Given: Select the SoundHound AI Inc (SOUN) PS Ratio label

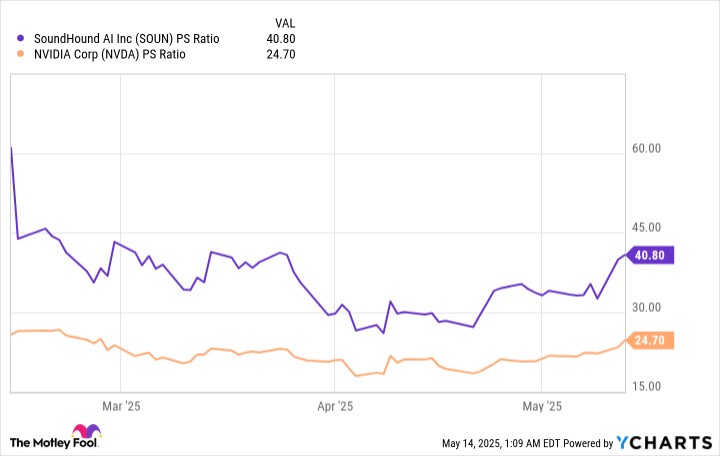Looking at the screenshot, I should pos(127,39).
